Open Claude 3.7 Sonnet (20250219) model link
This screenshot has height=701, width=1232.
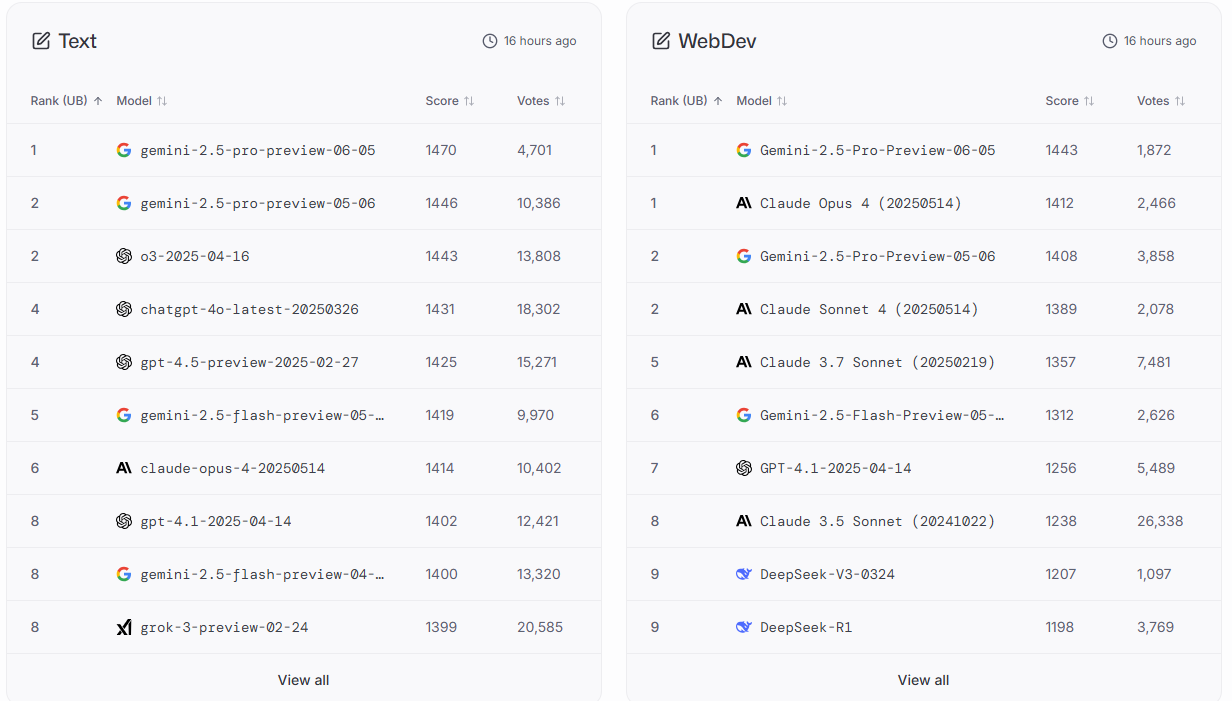(877, 362)
